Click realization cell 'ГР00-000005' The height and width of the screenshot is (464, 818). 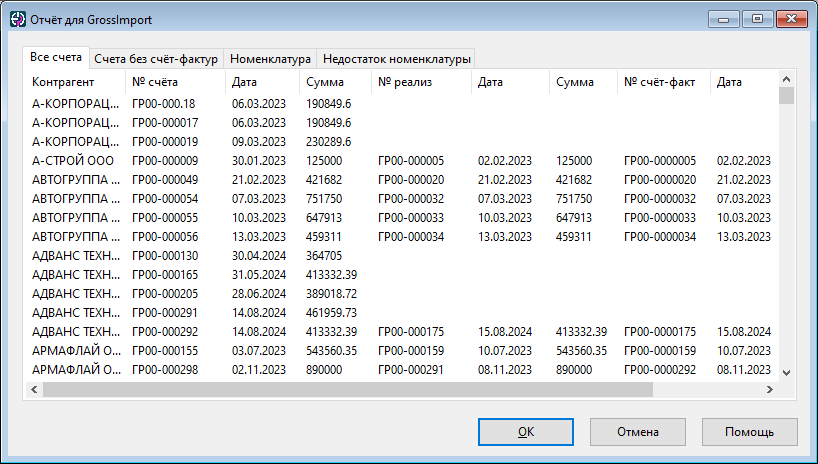click(411, 161)
